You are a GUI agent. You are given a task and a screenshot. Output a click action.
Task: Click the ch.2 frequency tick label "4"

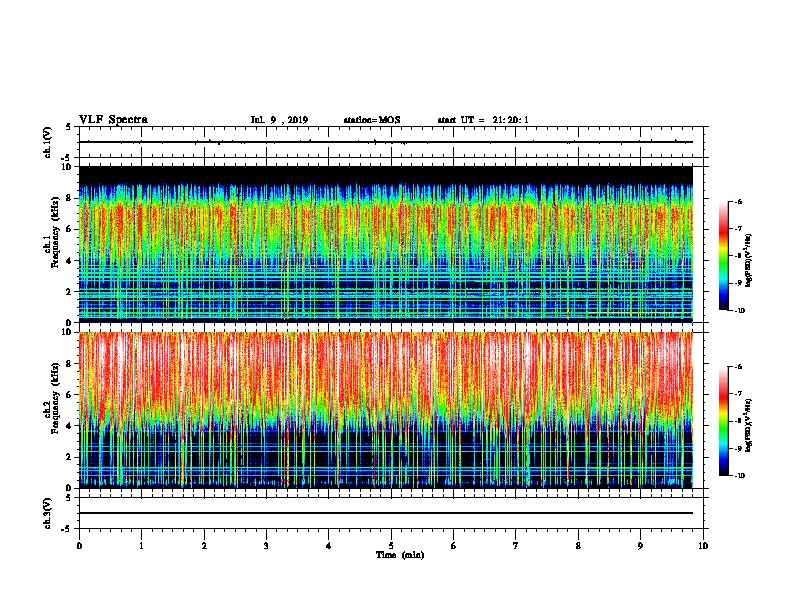pos(69,426)
